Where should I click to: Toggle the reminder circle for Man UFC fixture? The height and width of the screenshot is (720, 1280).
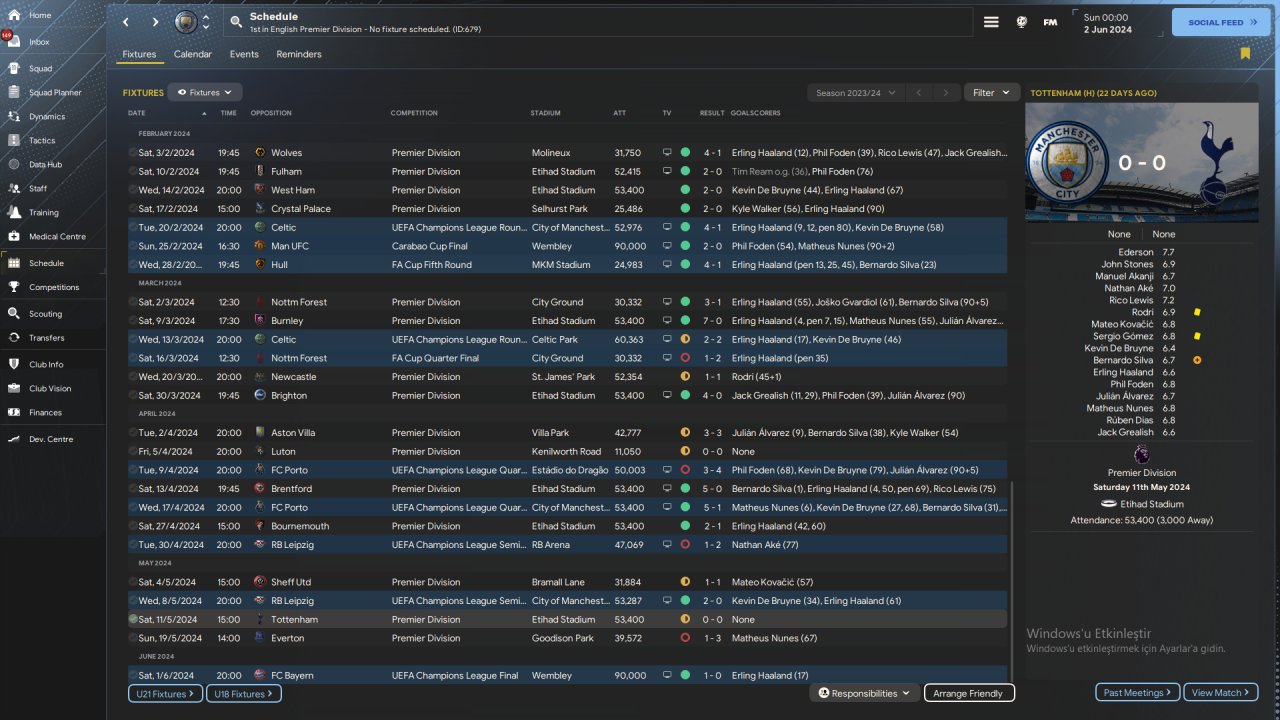click(x=132, y=246)
